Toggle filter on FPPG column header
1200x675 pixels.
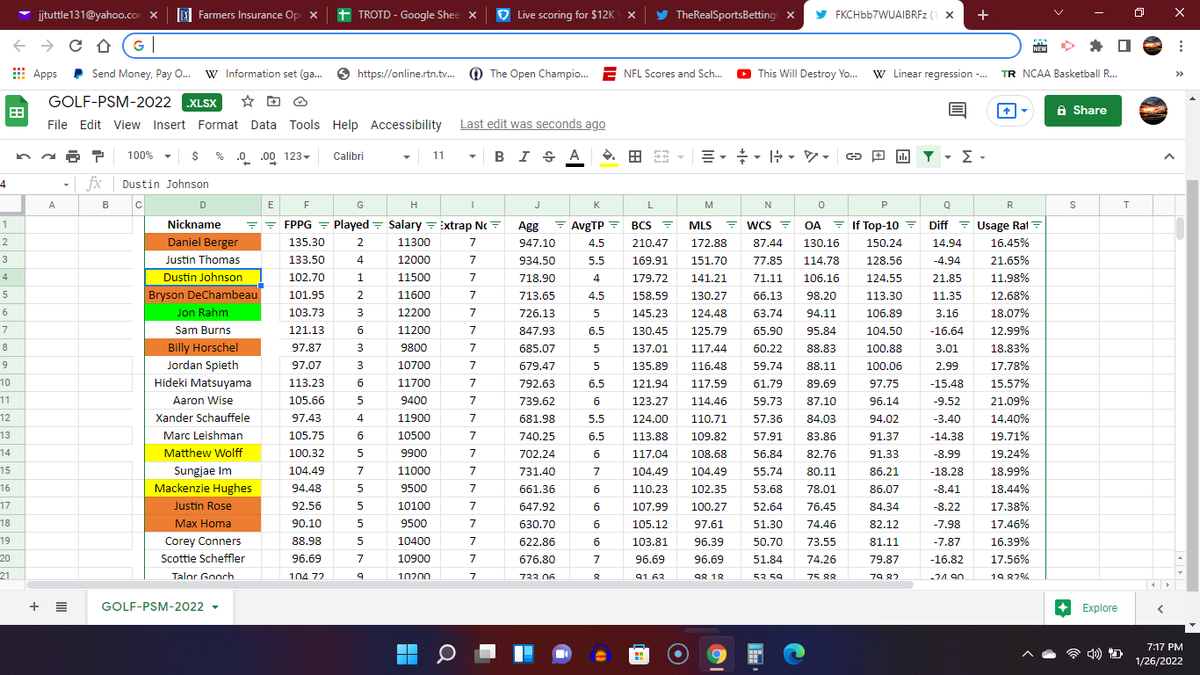323,225
